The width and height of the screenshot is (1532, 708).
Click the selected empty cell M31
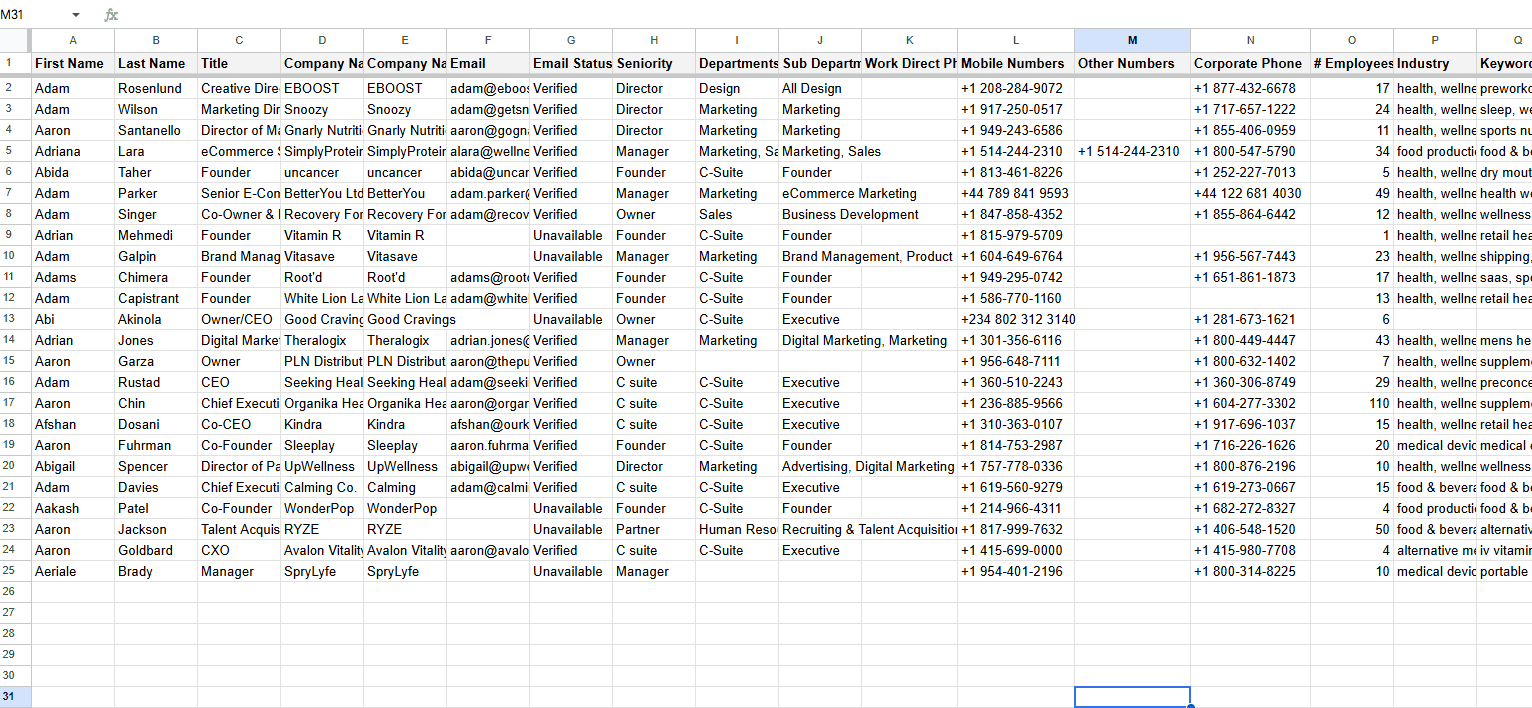point(1132,697)
